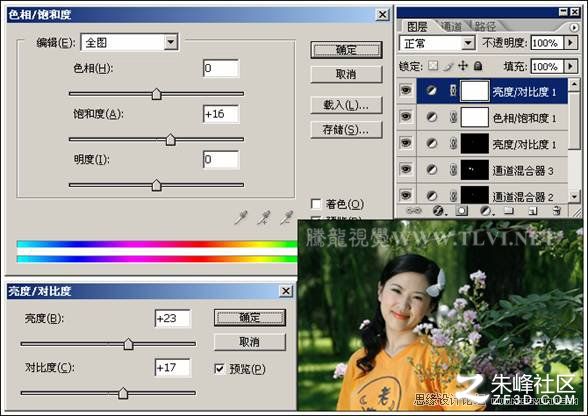
Task: Click the 对比度 value field showing +17
Action: tap(173, 367)
